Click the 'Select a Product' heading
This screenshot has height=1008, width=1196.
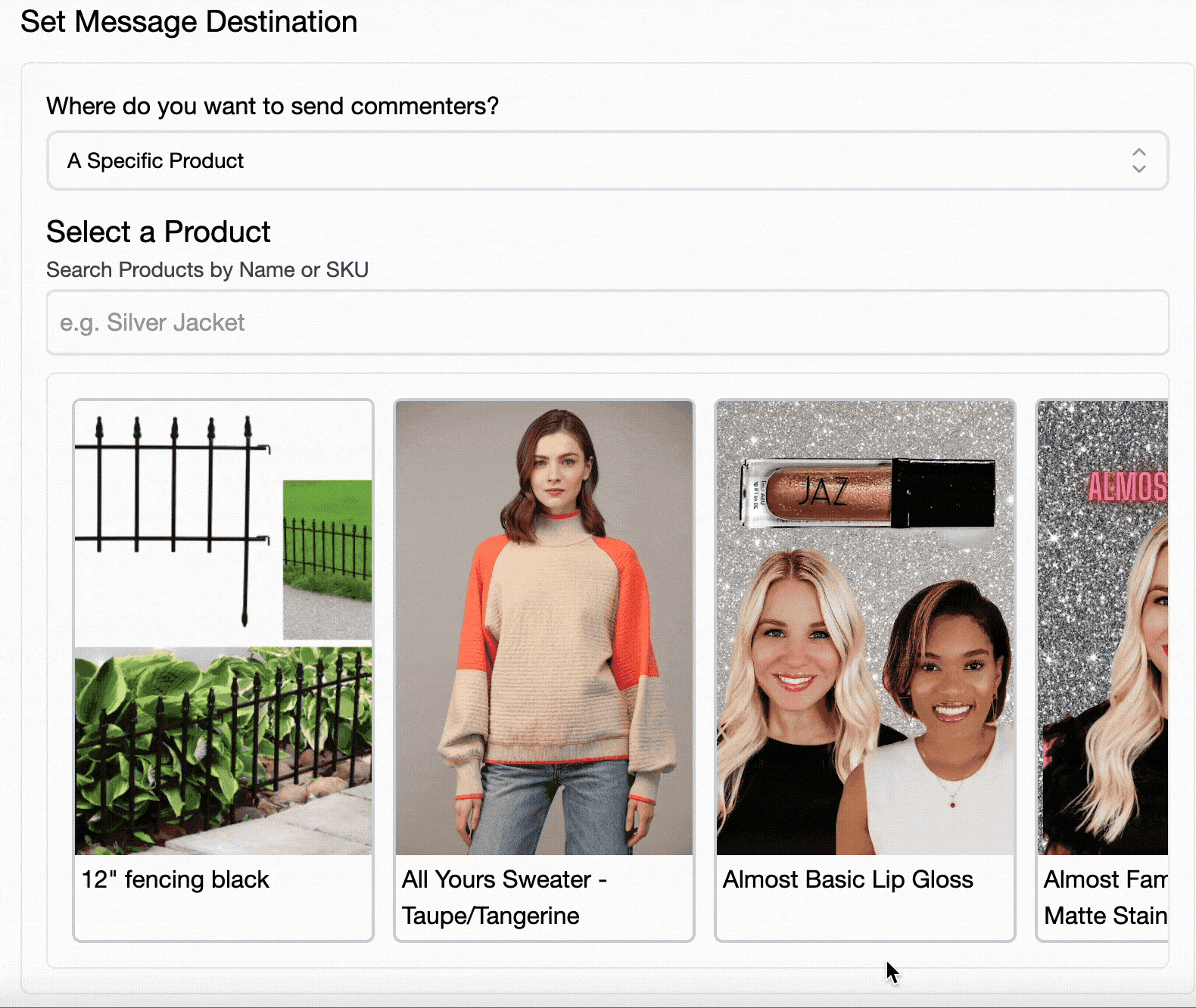pos(158,232)
